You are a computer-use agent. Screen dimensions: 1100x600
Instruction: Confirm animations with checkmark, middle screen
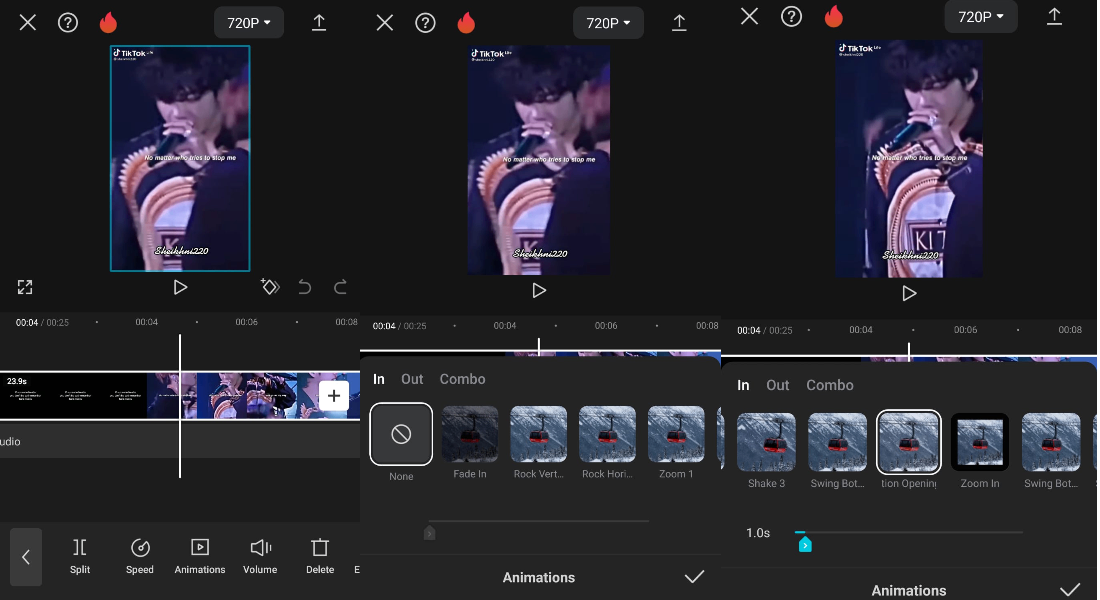point(695,577)
